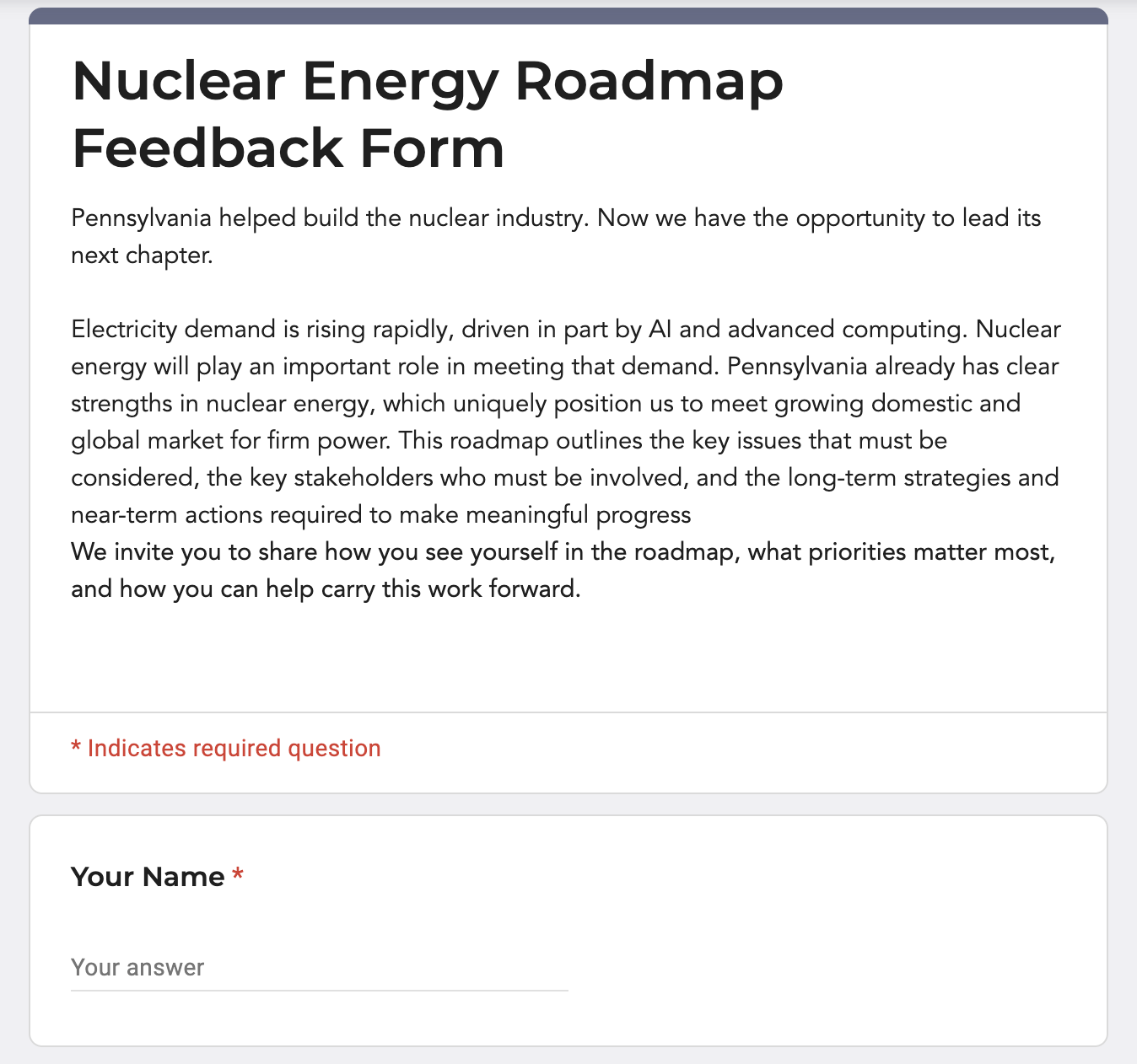Click the "next chapter." text line
The image size is (1137, 1064).
[142, 255]
